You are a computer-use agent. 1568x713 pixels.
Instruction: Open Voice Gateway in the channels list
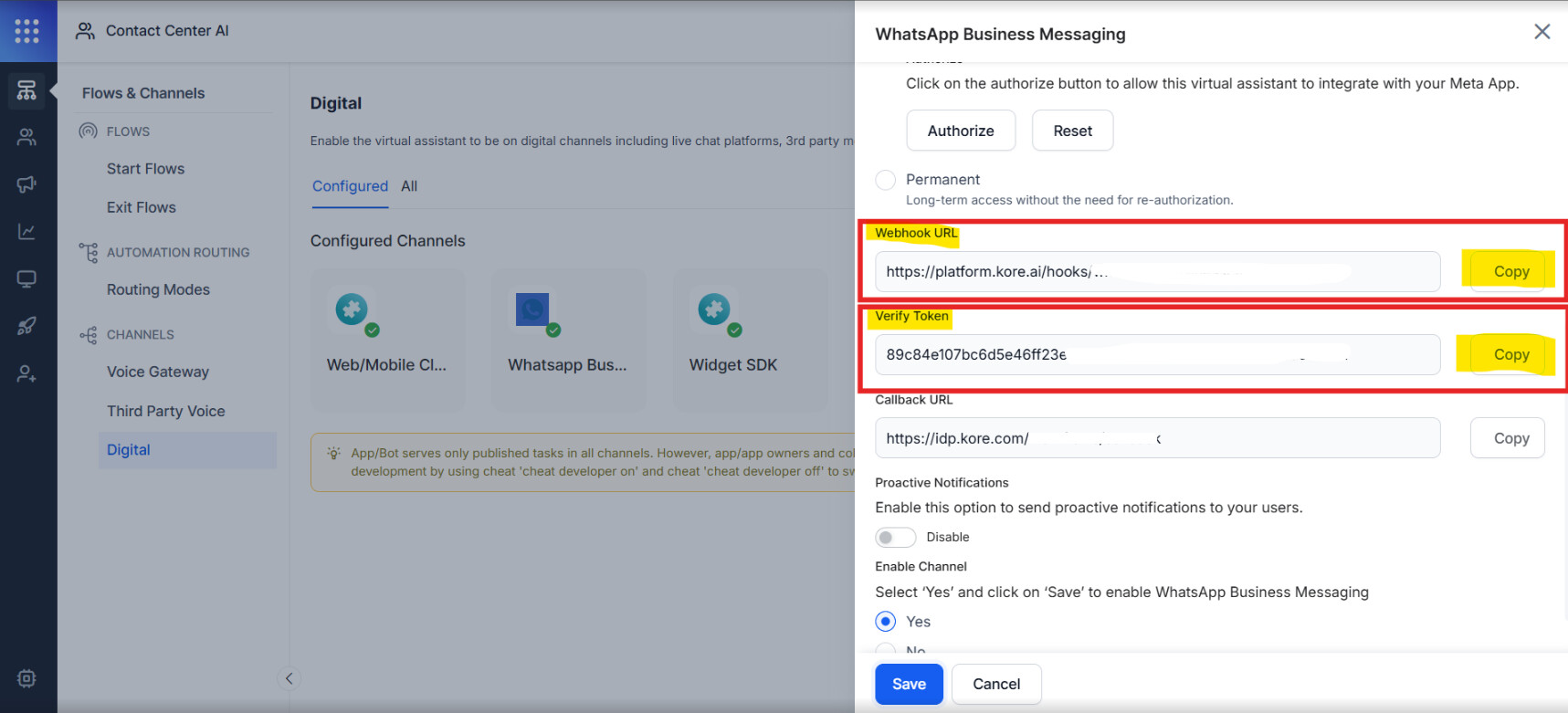coord(158,372)
